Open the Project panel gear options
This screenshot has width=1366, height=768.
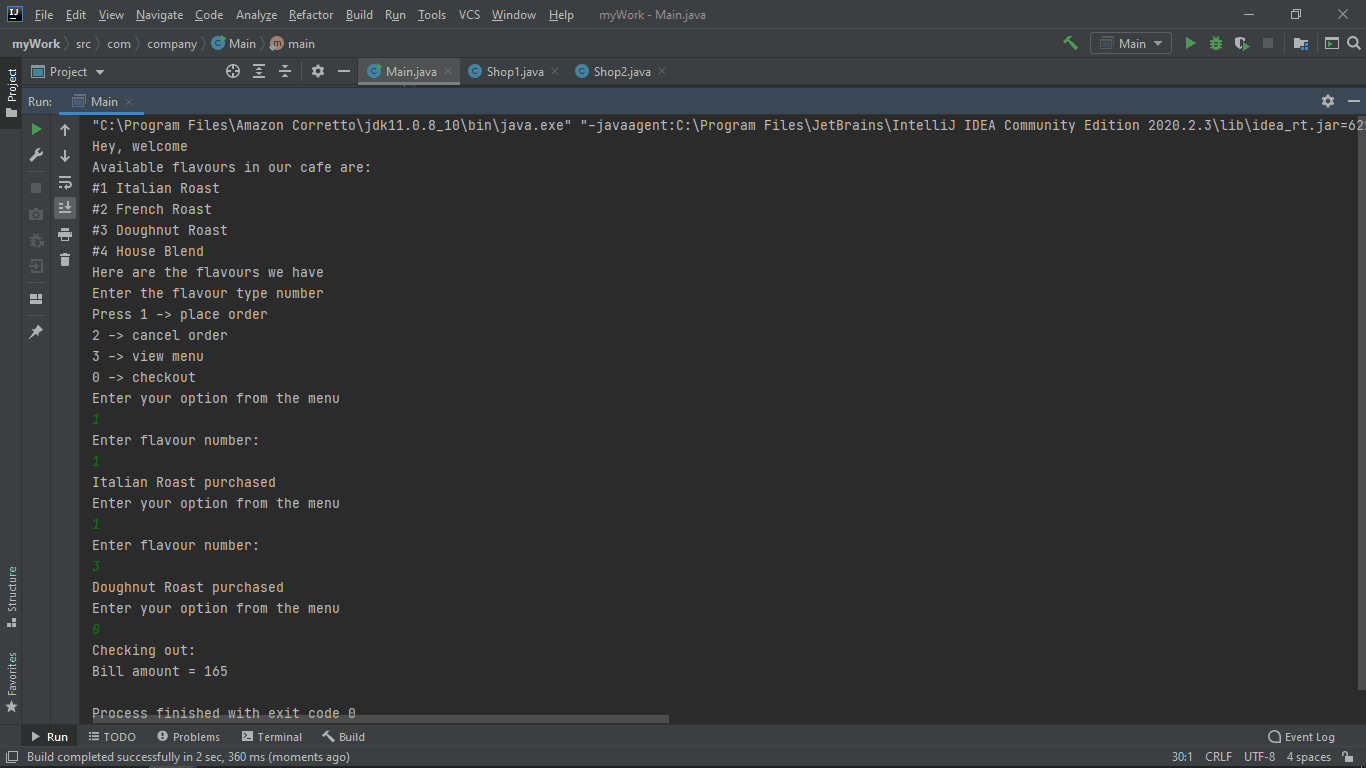point(318,71)
